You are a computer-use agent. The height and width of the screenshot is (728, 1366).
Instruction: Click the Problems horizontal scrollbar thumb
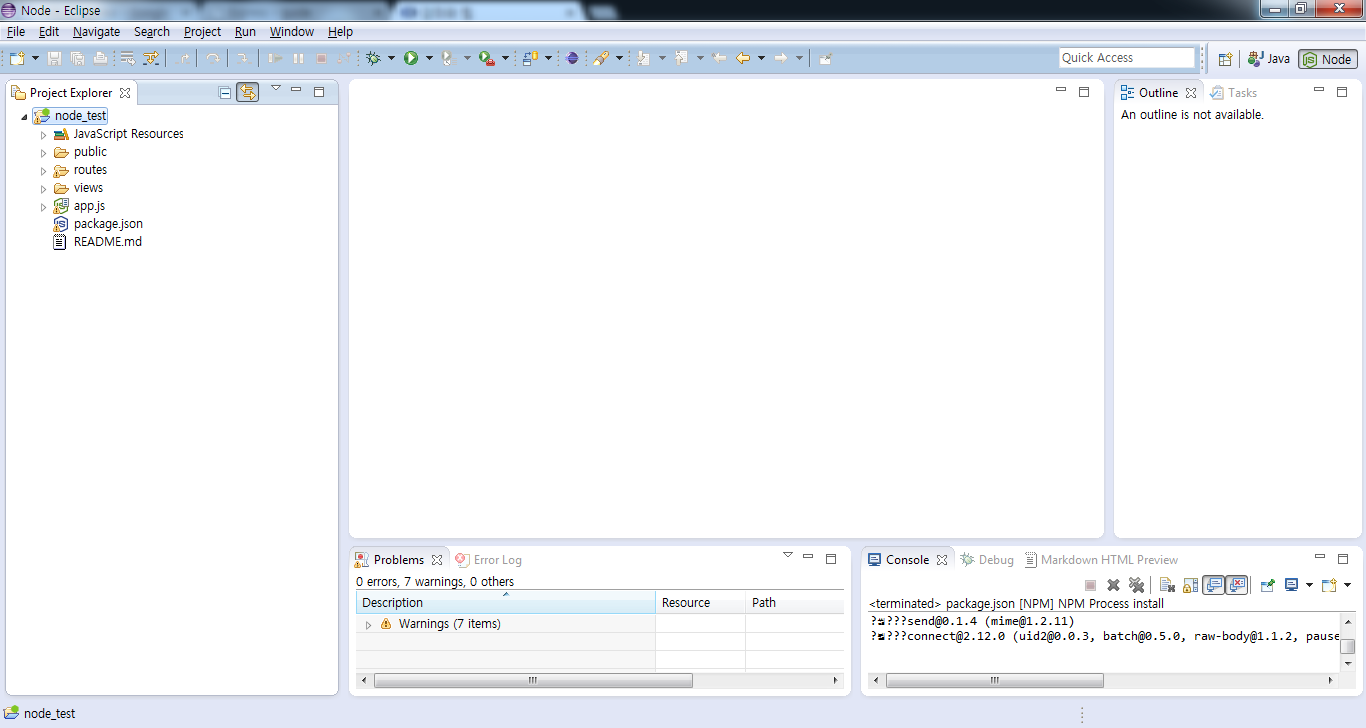point(533,681)
